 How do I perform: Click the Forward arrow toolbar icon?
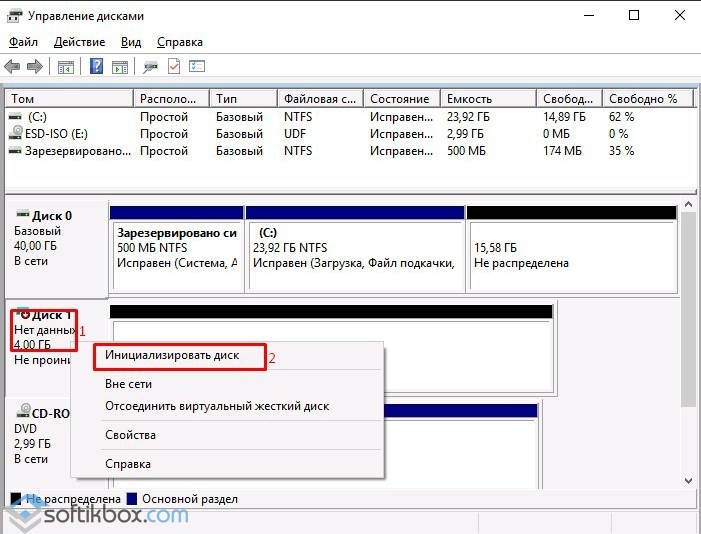click(x=34, y=67)
